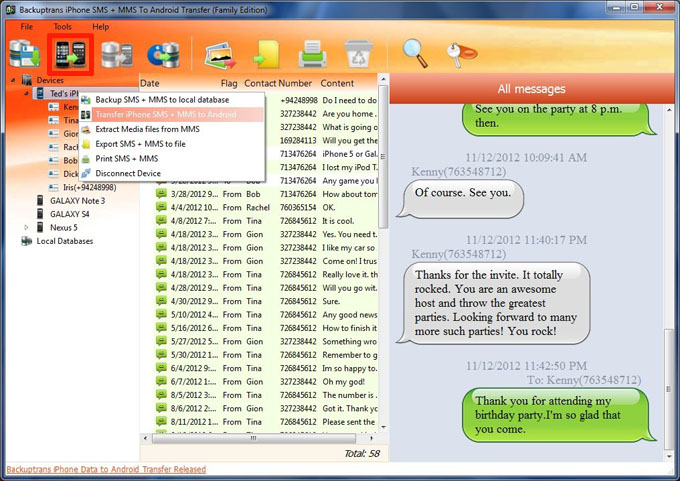Click message icon of 'Something wro' row
This screenshot has height=481, width=680.
click(161, 341)
